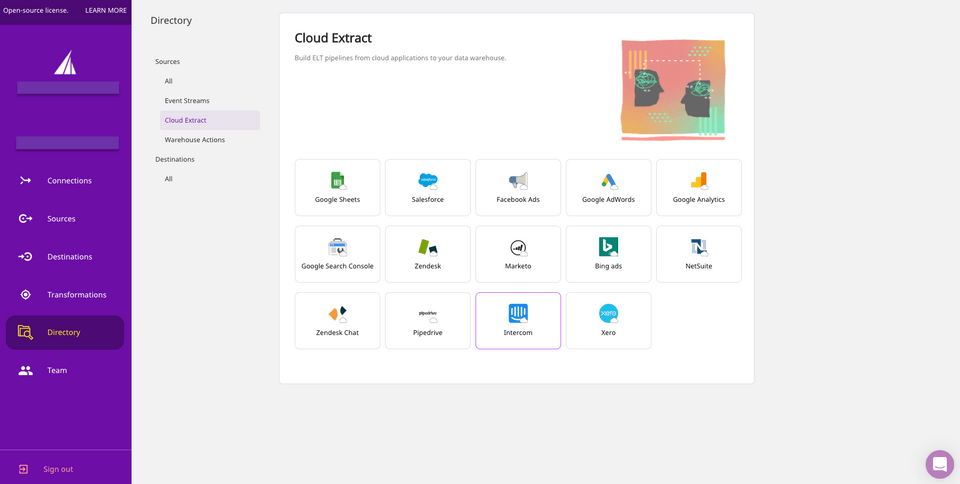Filter directory by Event Streams
The image size is (960, 484).
click(187, 101)
